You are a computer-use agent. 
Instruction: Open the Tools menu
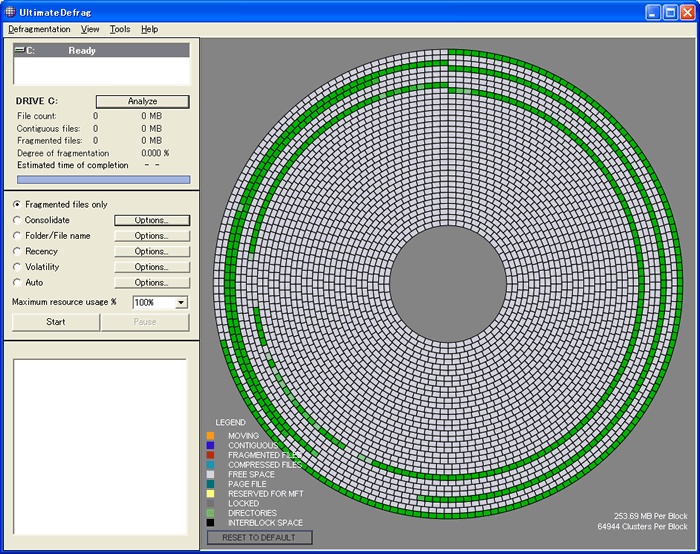pyautogui.click(x=120, y=29)
